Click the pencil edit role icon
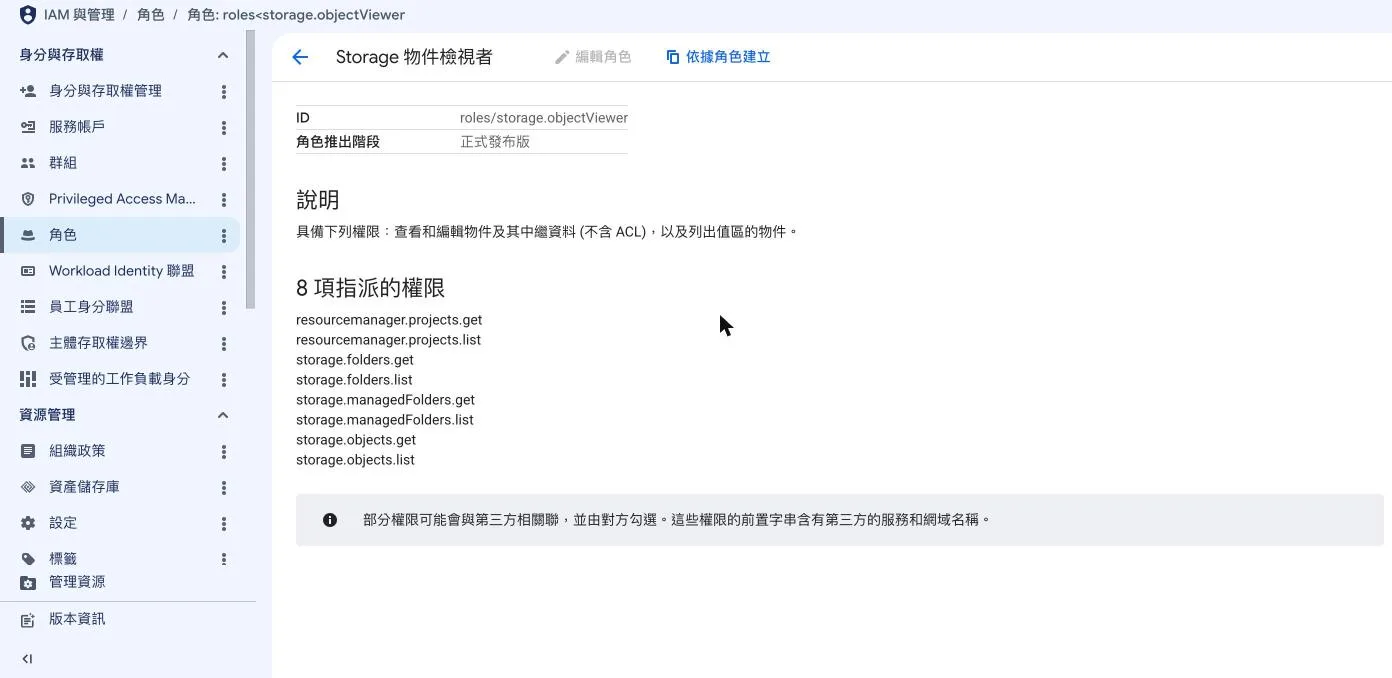 (562, 57)
